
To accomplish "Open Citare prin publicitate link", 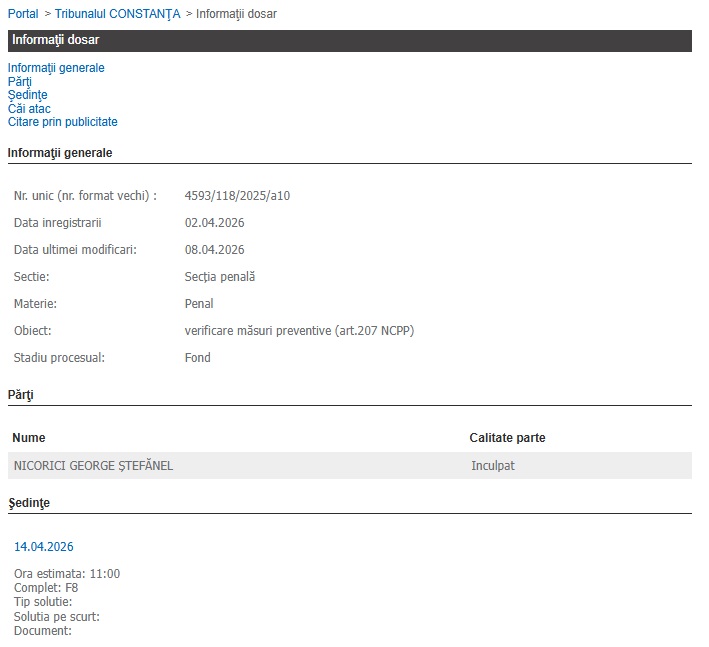I will pyautogui.click(x=62, y=122).
